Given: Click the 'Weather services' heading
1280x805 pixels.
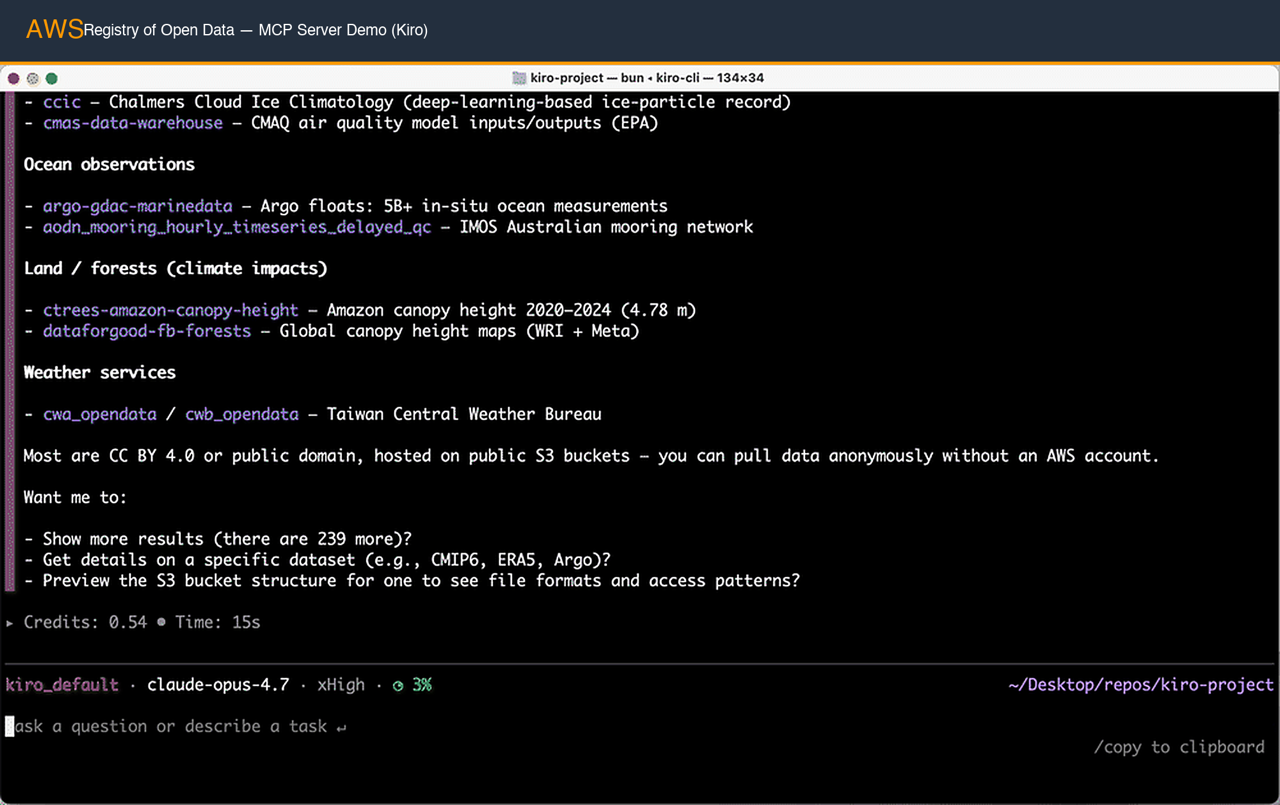Looking at the screenshot, I should (100, 372).
